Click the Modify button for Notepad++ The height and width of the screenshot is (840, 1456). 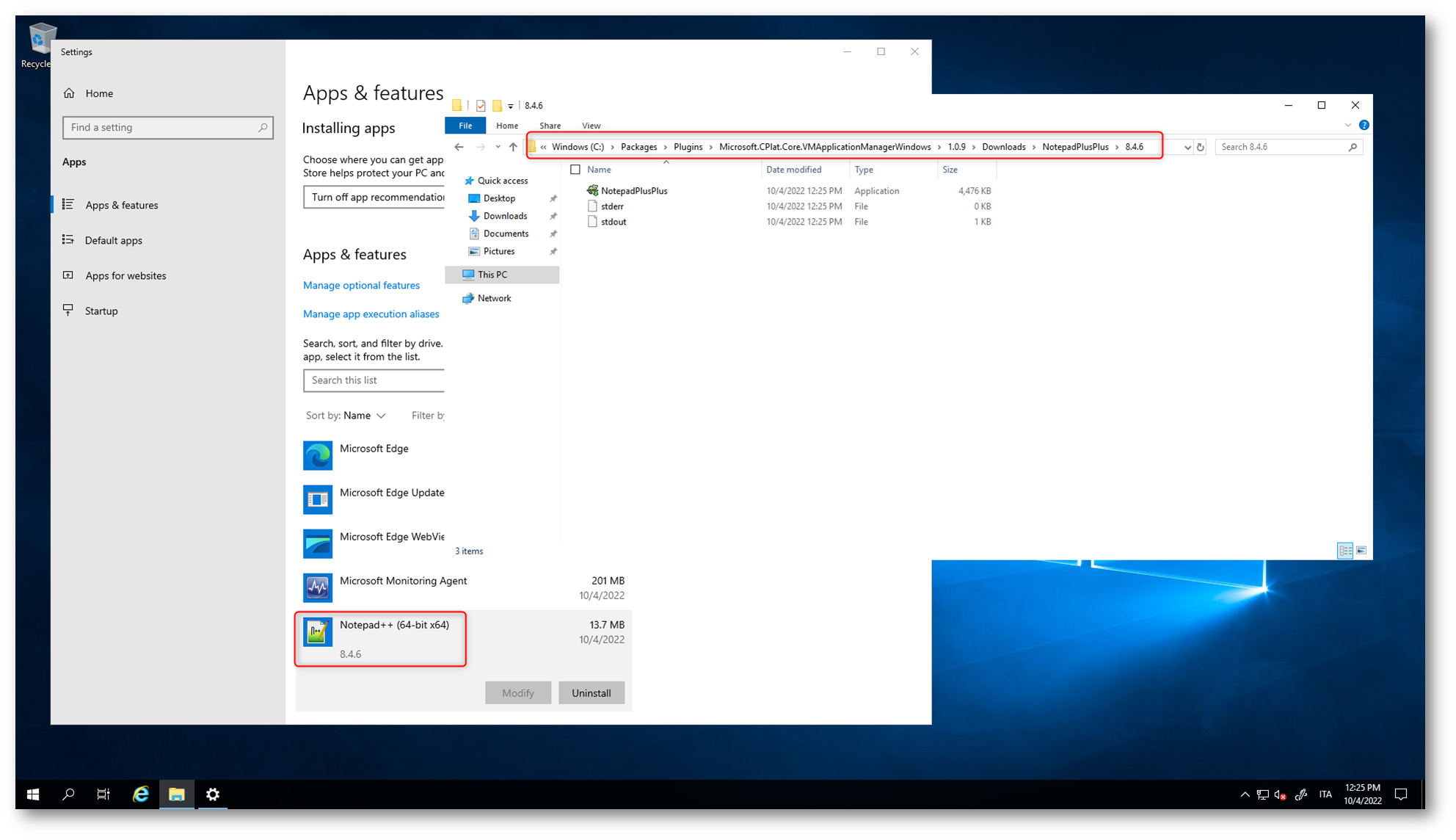coord(518,693)
